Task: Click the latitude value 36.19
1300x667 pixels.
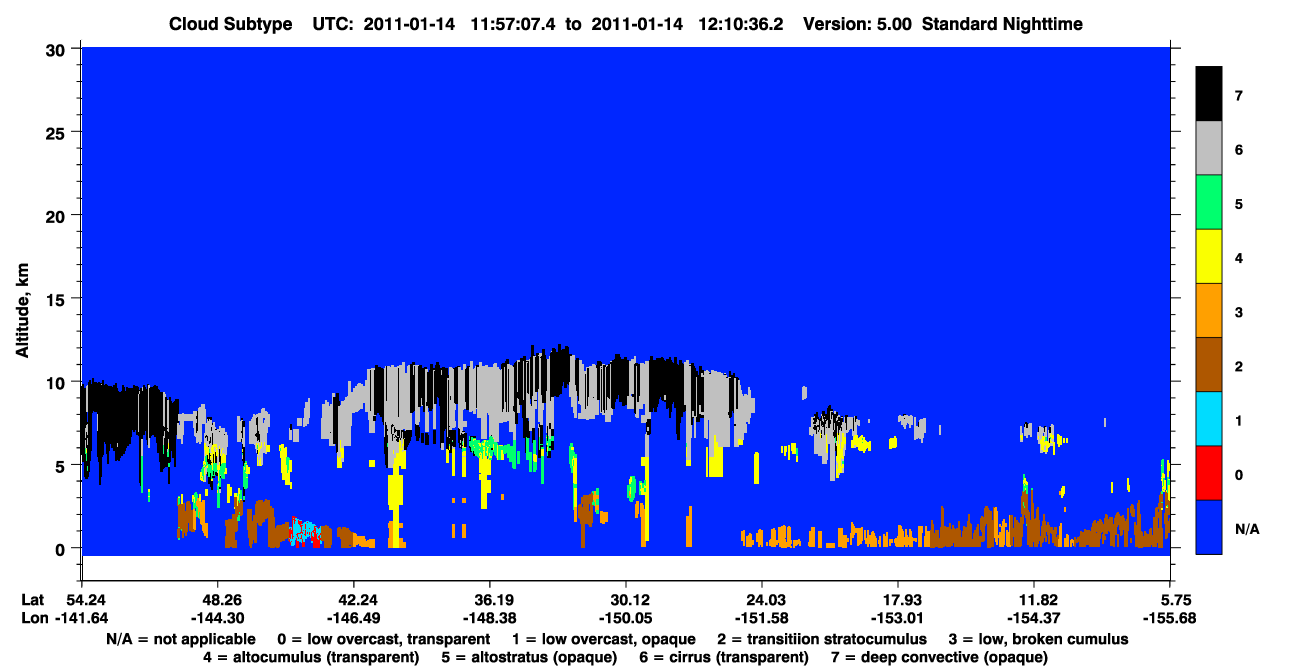Action: (490, 600)
